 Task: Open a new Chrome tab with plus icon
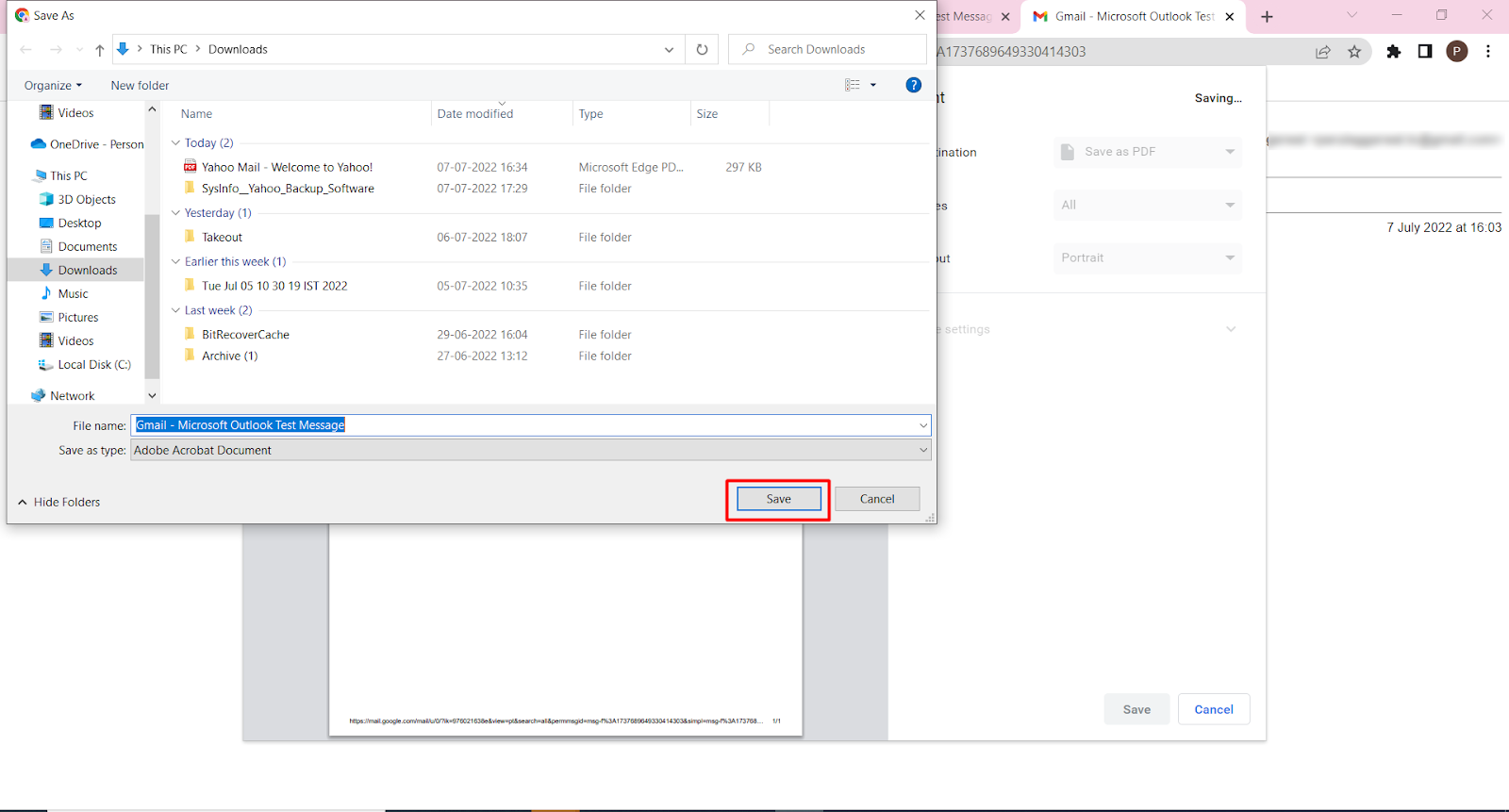tap(1267, 17)
